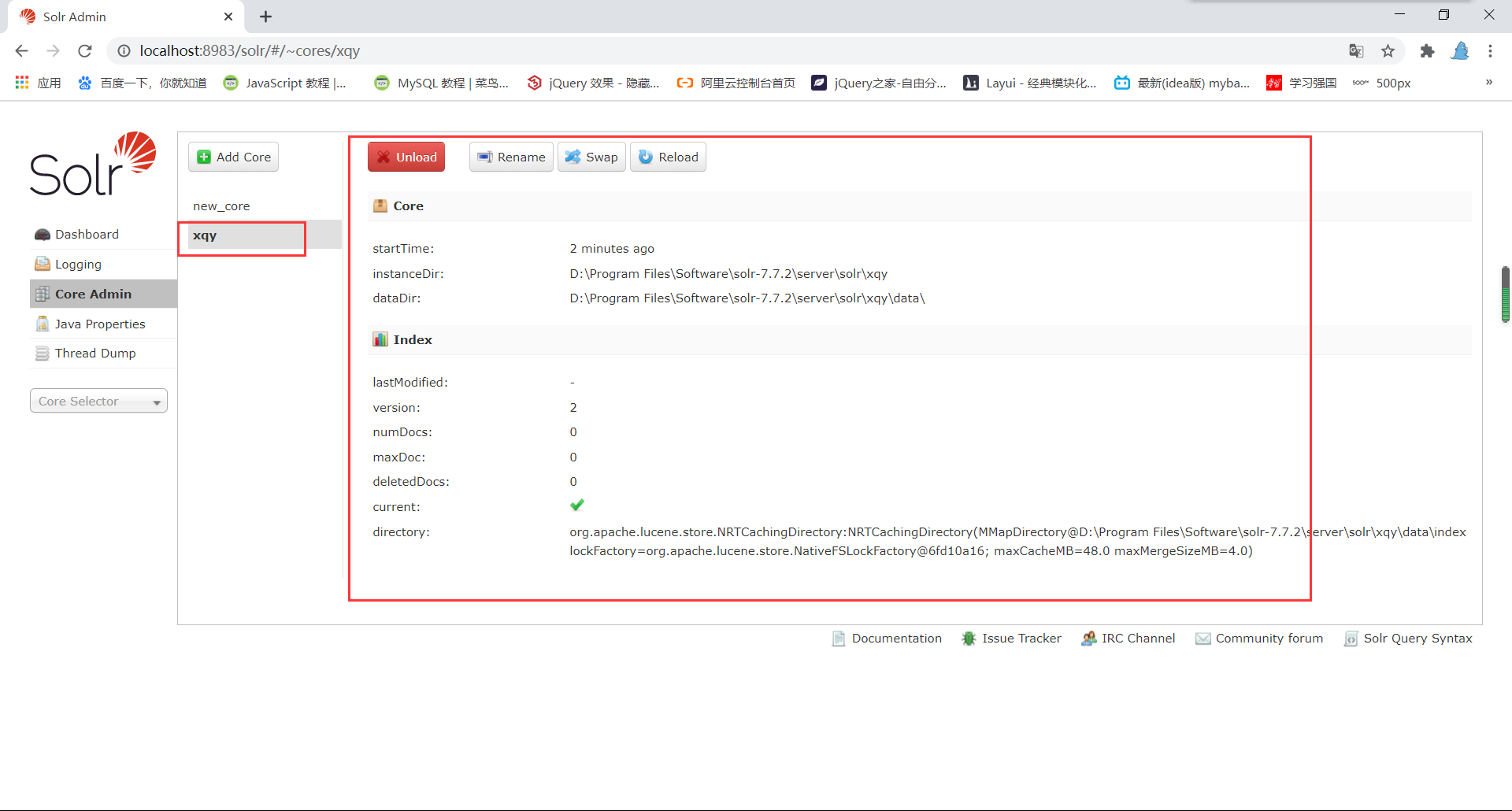1512x811 pixels.
Task: Click the Community forum envelope icon
Action: click(x=1203, y=639)
